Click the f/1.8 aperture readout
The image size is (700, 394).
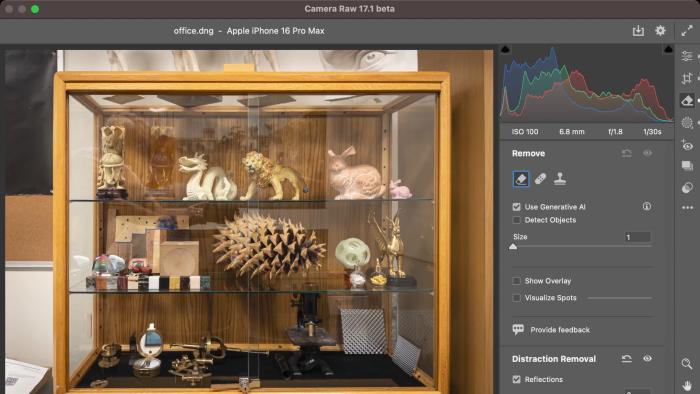coord(615,132)
